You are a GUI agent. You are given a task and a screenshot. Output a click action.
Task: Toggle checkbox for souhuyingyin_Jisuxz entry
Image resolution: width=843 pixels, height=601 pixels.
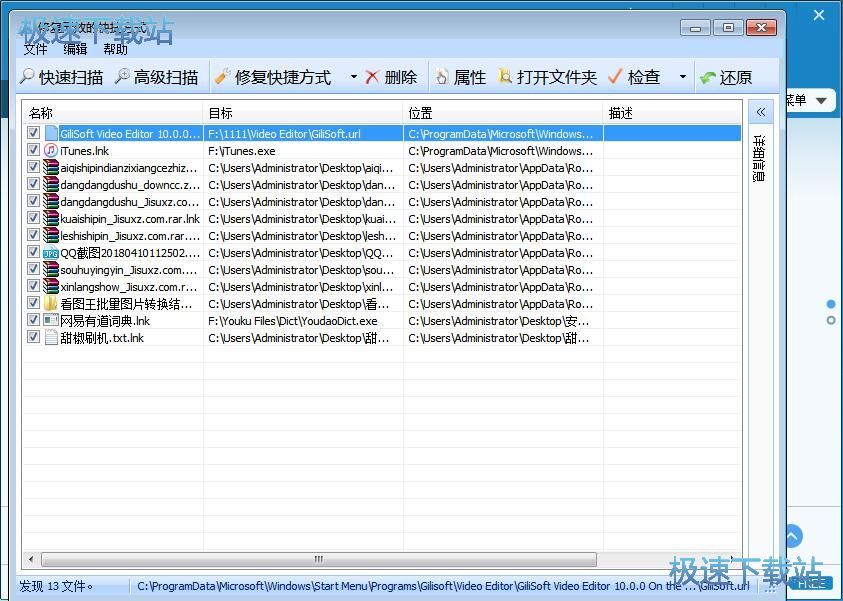(x=33, y=269)
